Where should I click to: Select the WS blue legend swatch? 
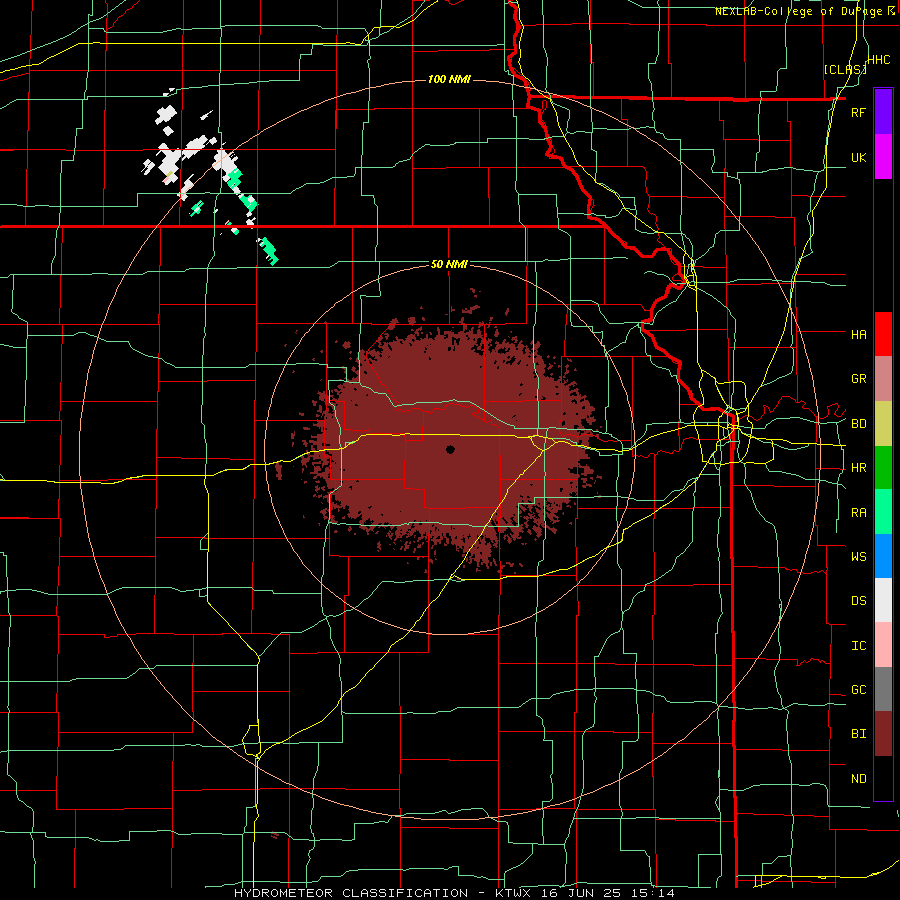[883, 556]
